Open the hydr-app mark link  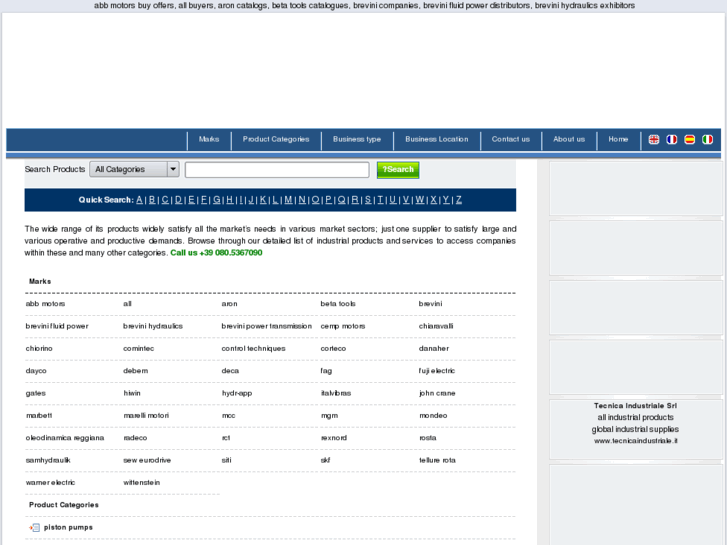click(237, 393)
